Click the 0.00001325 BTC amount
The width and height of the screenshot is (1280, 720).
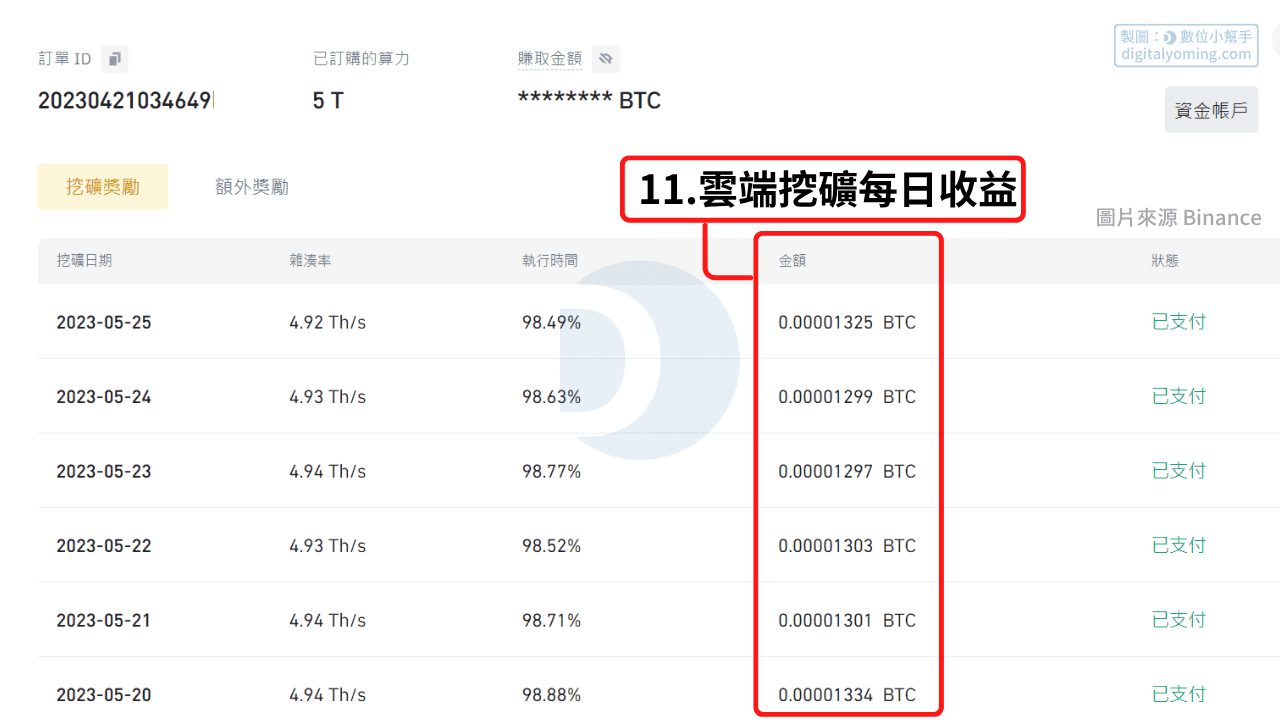click(x=847, y=323)
